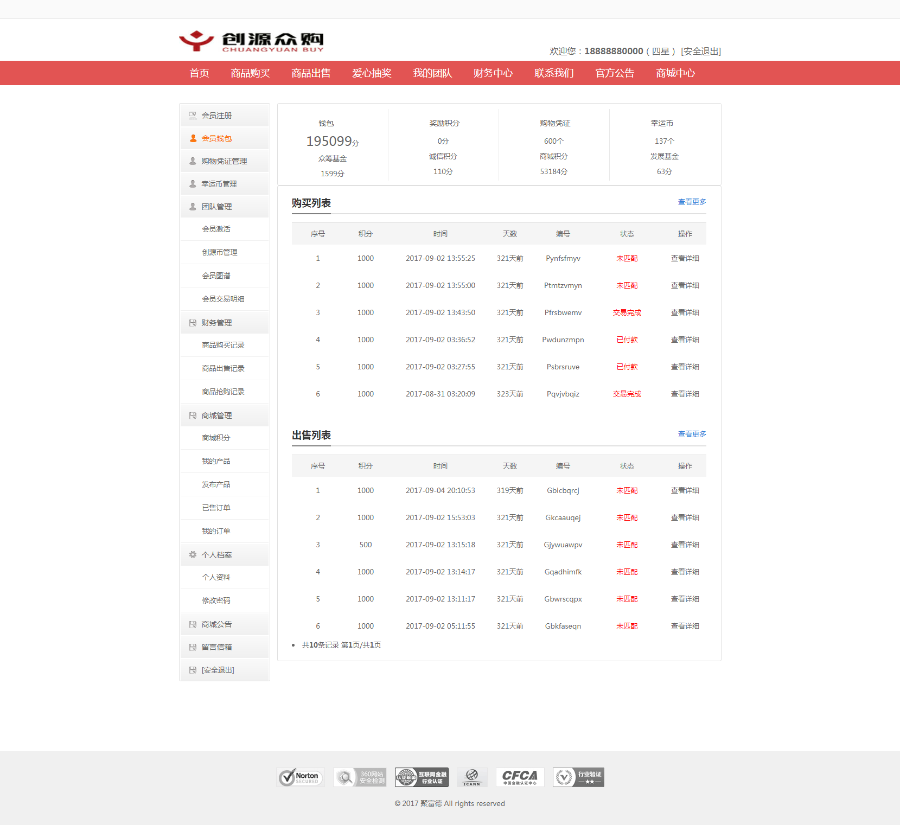Click the 幸运币管理 user icon
This screenshot has width=900, height=825.
[193, 184]
